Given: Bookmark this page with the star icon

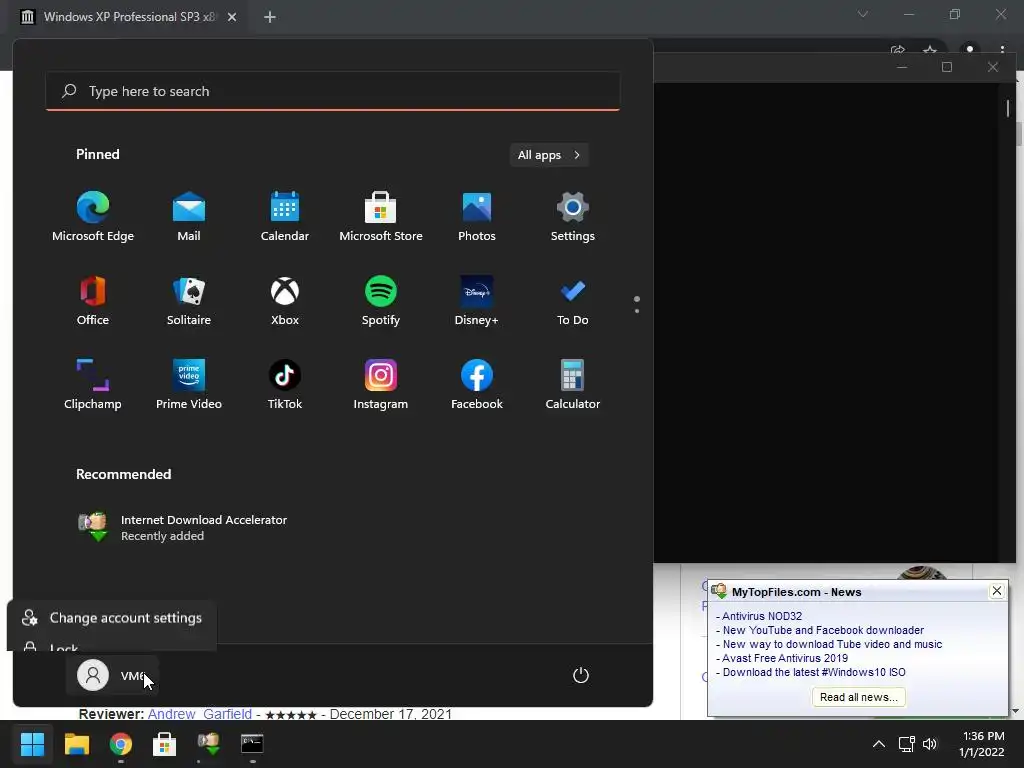Looking at the screenshot, I should click(929, 50).
